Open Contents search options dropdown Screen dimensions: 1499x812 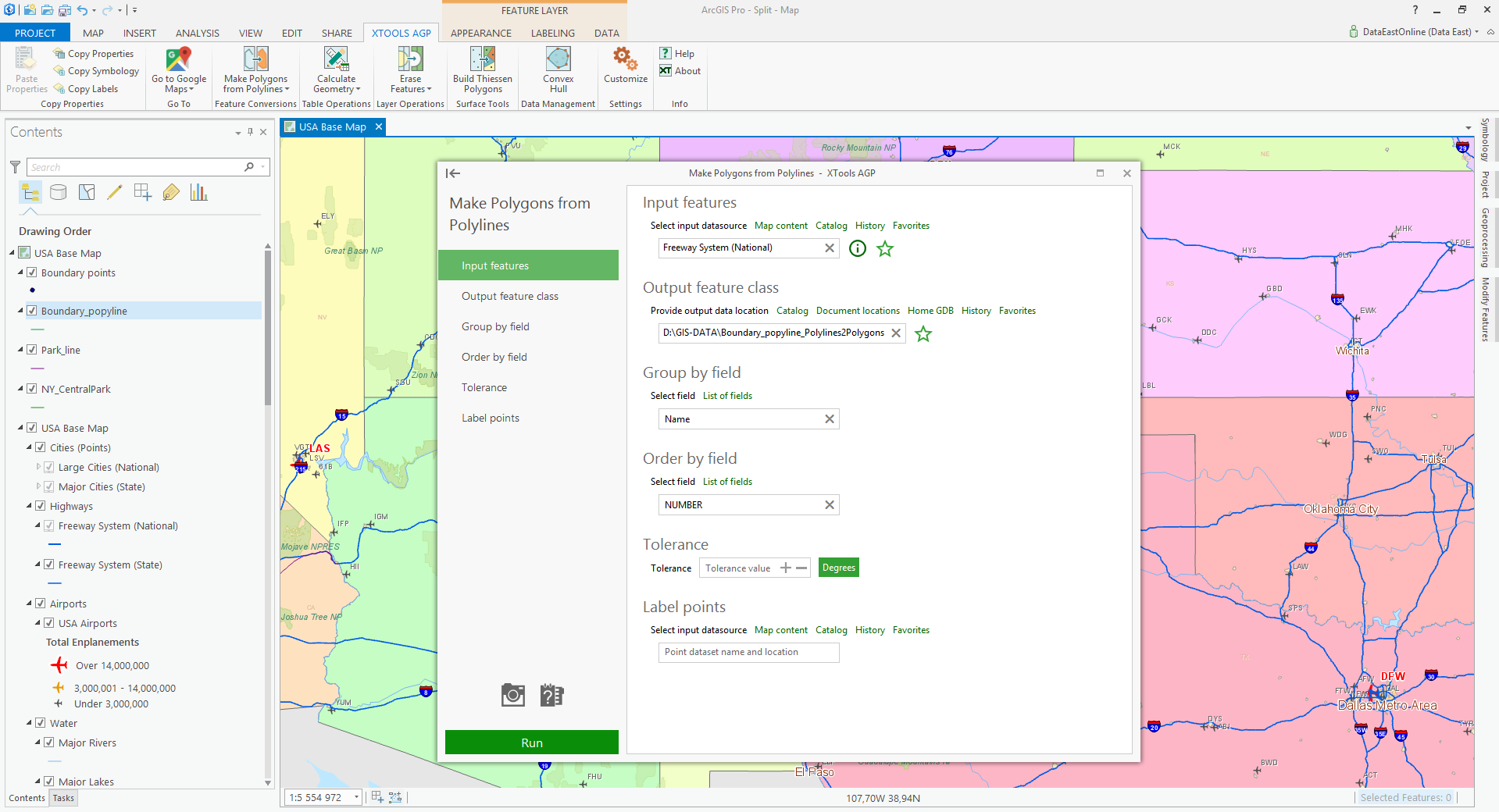click(263, 167)
